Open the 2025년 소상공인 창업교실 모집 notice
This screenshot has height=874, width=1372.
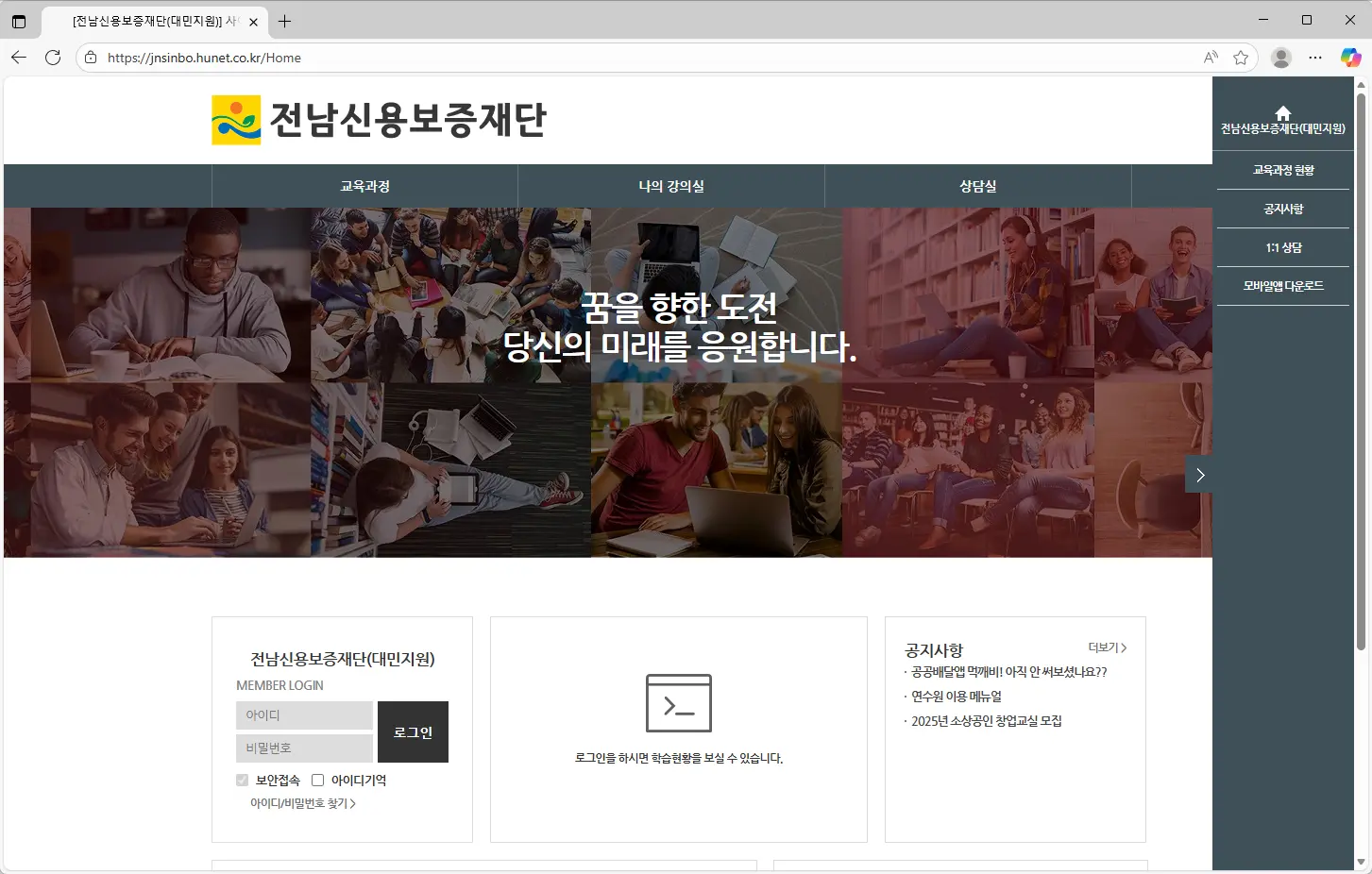pos(988,720)
